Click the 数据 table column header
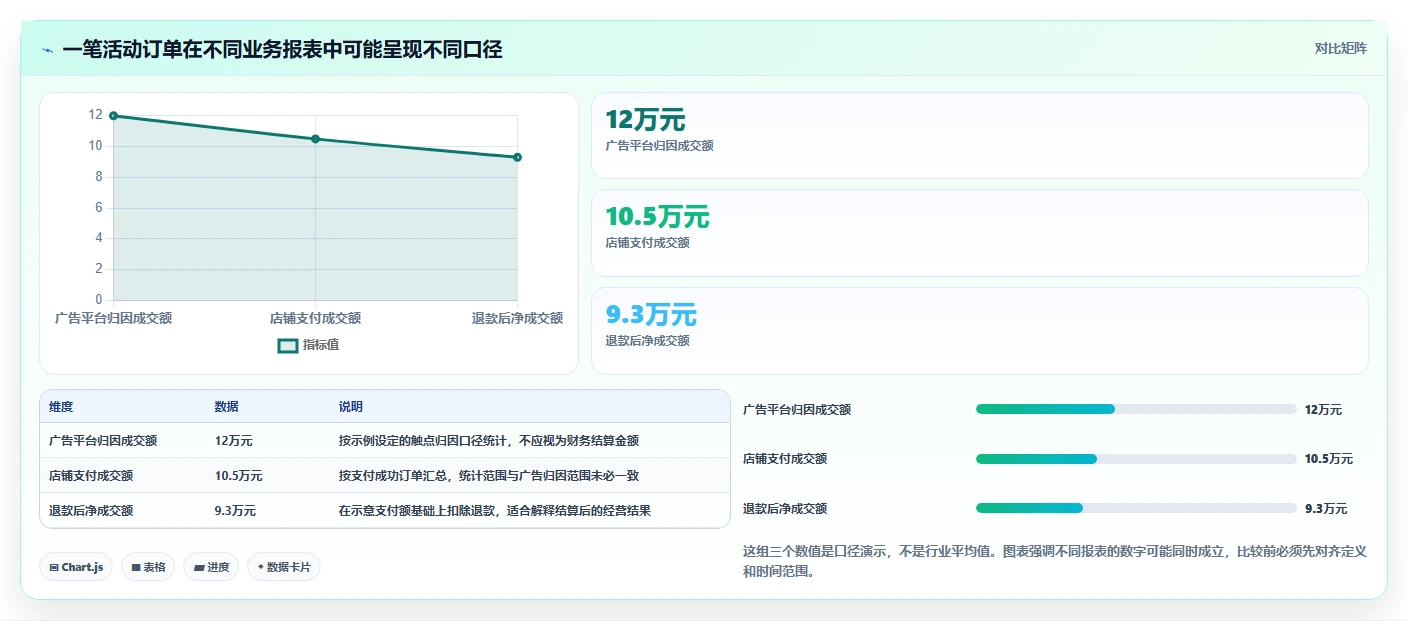The height and width of the screenshot is (621, 1408). pyautogui.click(x=226, y=407)
